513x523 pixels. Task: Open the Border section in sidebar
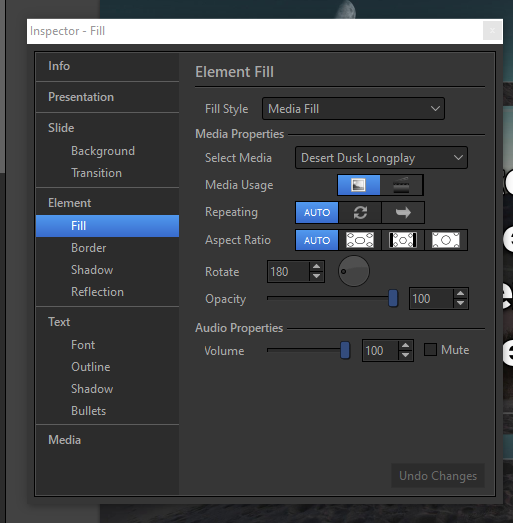tap(88, 248)
